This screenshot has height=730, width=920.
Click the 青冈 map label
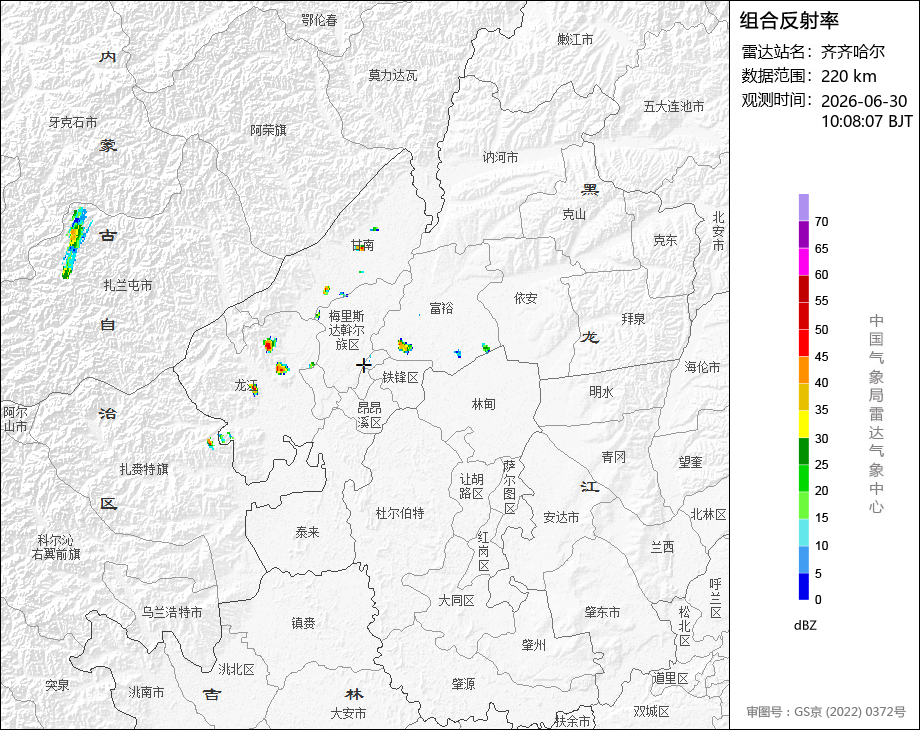point(614,457)
